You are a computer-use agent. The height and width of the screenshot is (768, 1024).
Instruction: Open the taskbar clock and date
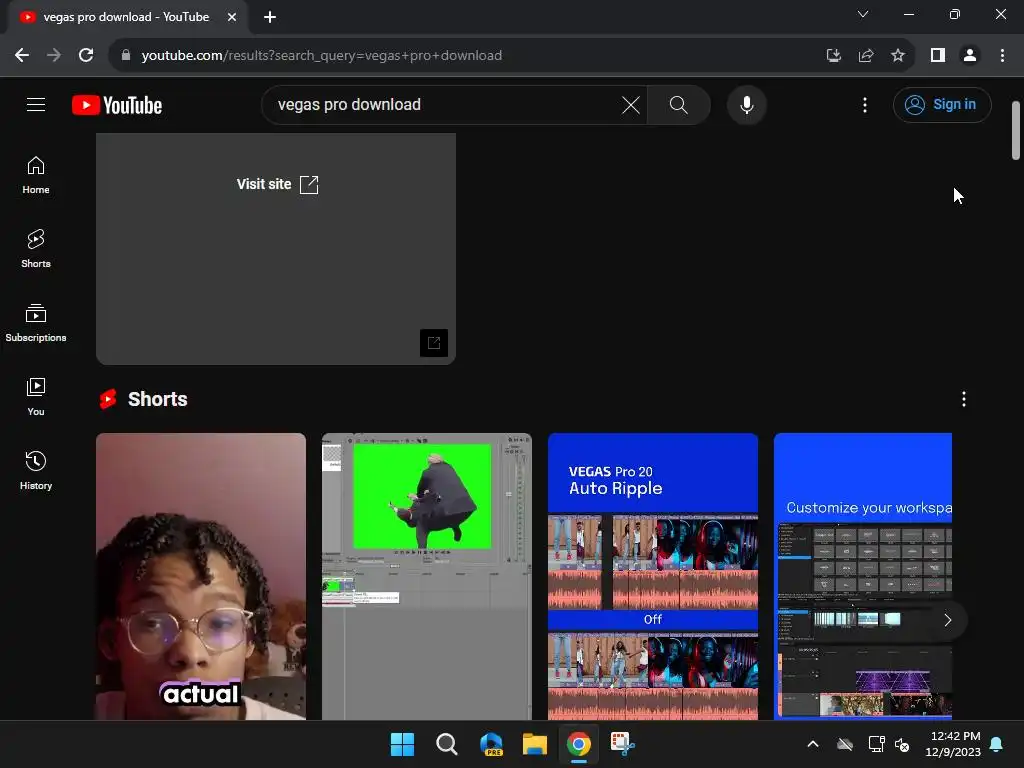pyautogui.click(x=953, y=744)
